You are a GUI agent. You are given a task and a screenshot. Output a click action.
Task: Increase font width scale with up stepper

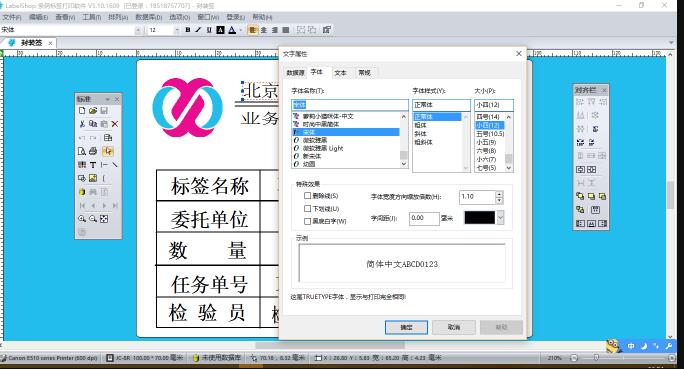499,194
